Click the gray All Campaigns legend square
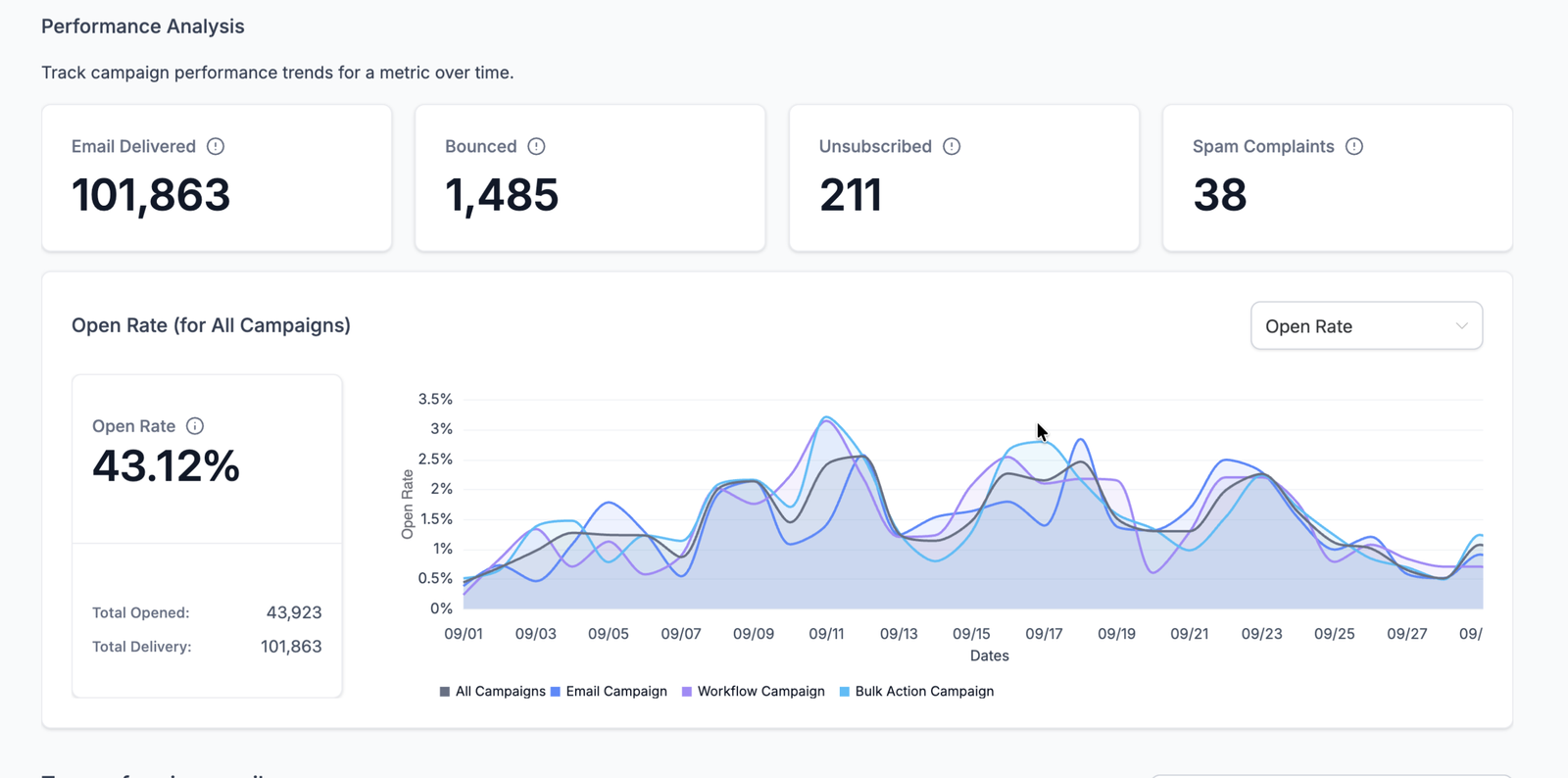This screenshot has height=778, width=1568. coord(445,692)
